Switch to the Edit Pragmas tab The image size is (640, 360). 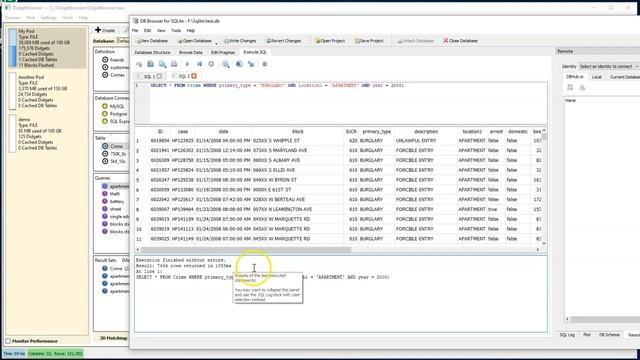tap(223, 53)
